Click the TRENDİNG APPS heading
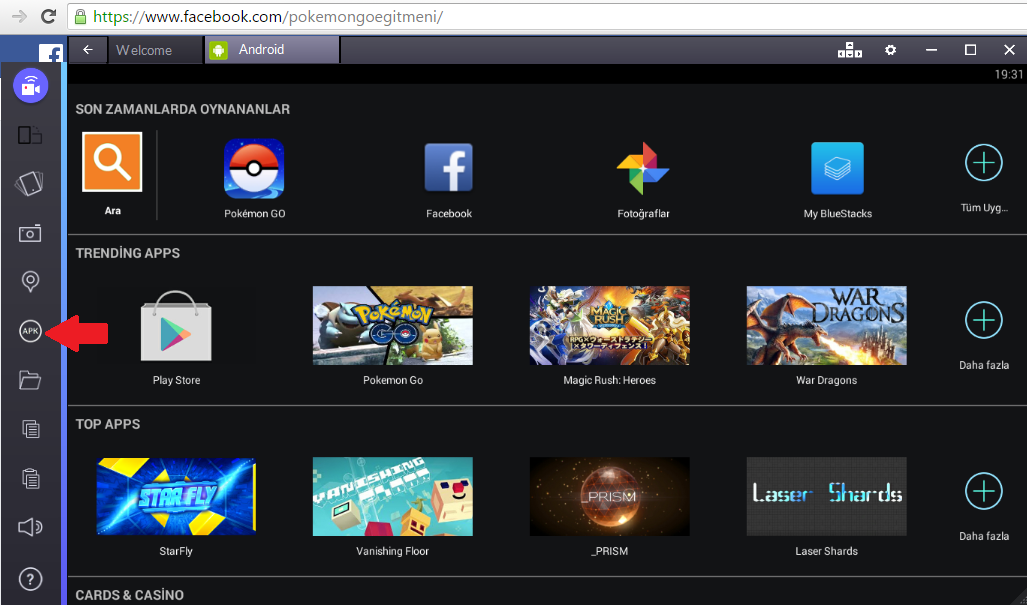The image size is (1027, 605). (x=128, y=253)
